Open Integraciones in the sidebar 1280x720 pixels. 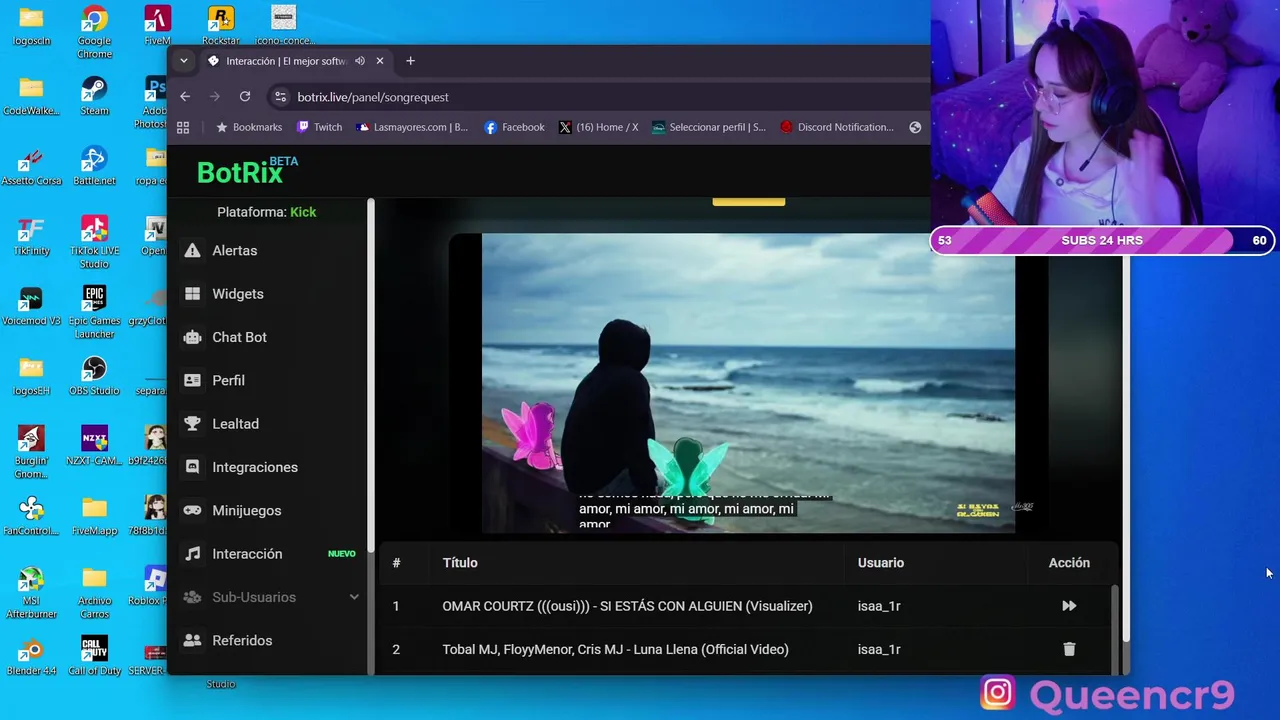pos(254,467)
